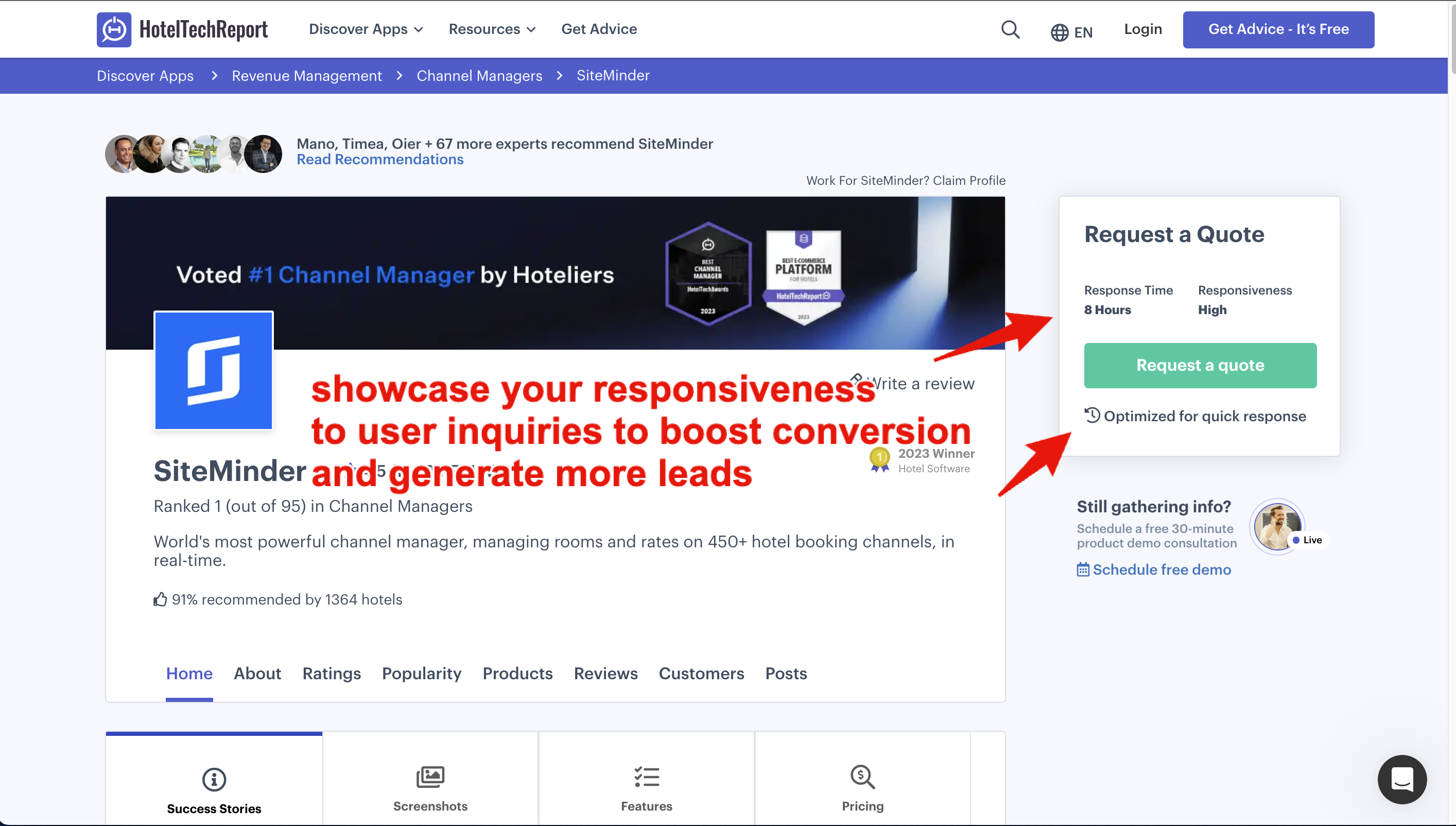
Task: Click the 'Hotel Software' award caption
Action: (x=933, y=469)
